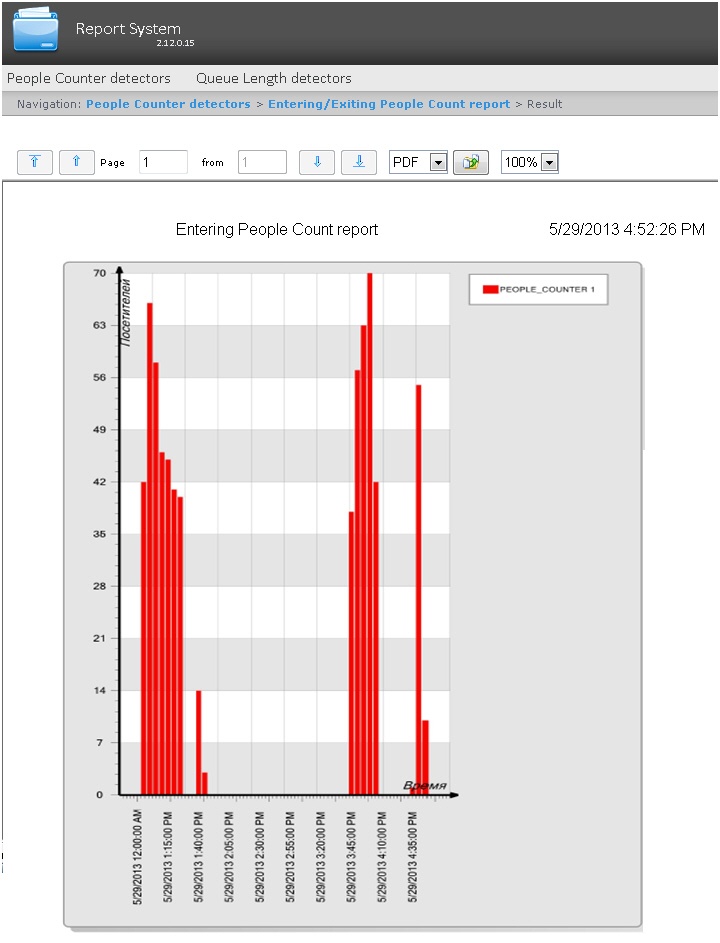Click People Counter detectors breadcrumb link
This screenshot has height=943, width=720.
168,104
